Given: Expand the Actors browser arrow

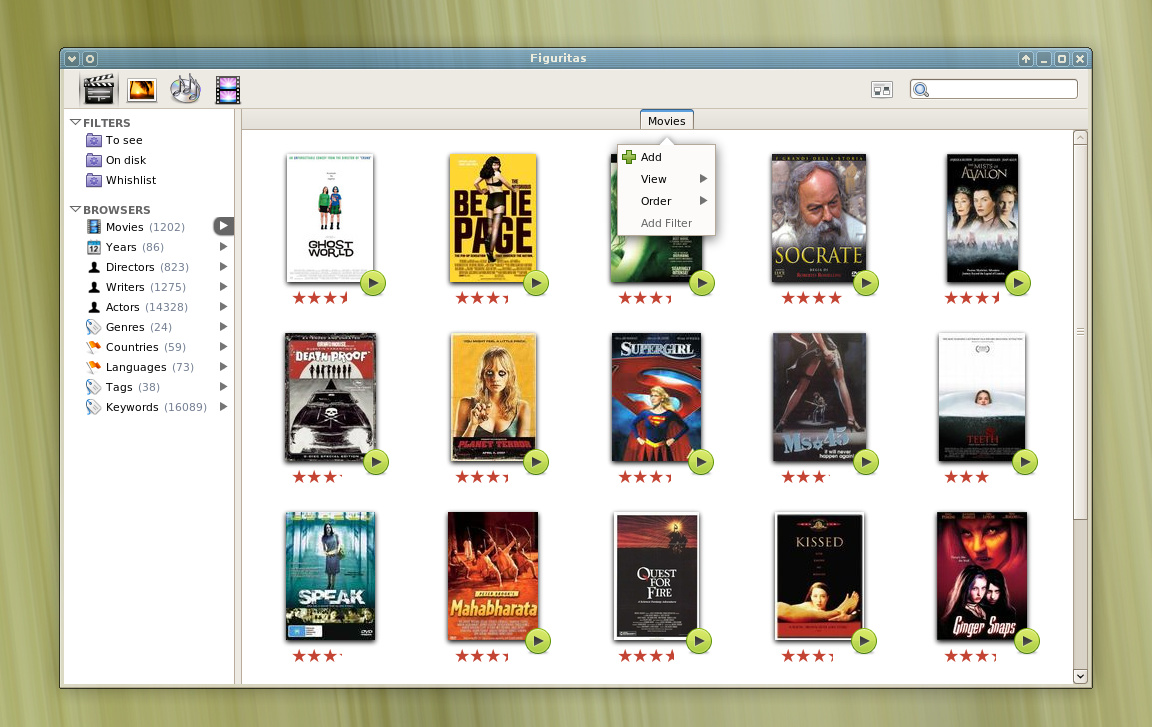Looking at the screenshot, I should [x=223, y=306].
